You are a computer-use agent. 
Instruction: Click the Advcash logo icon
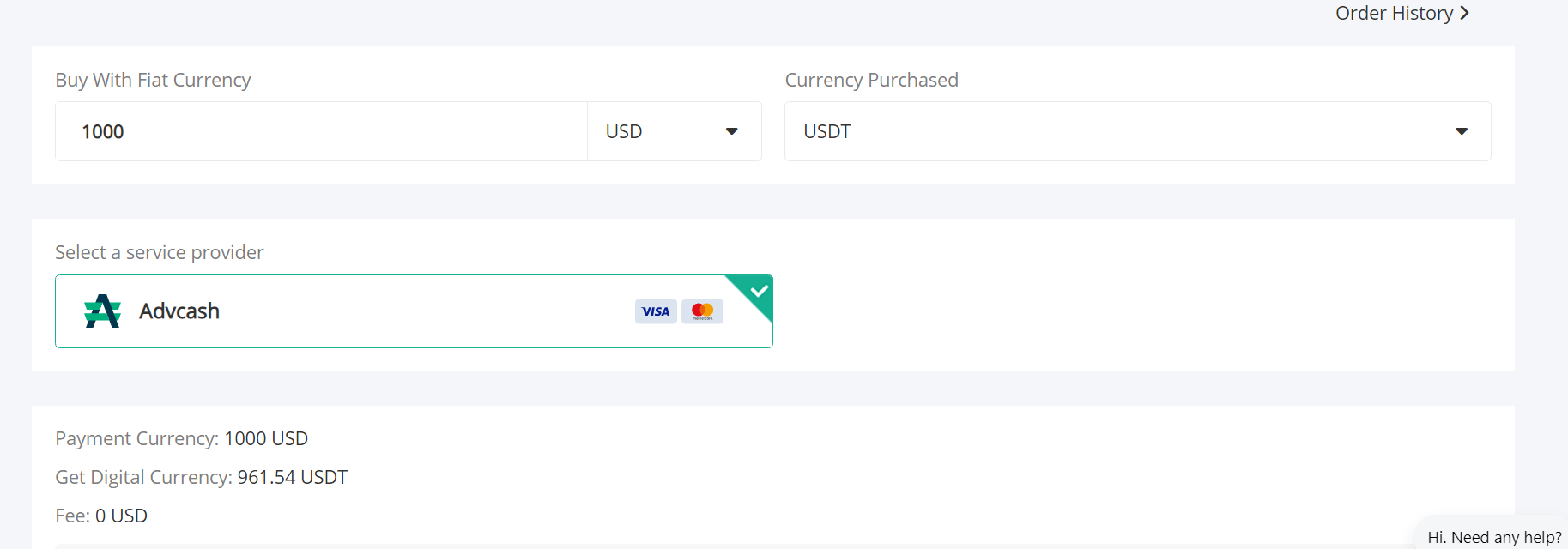[102, 311]
